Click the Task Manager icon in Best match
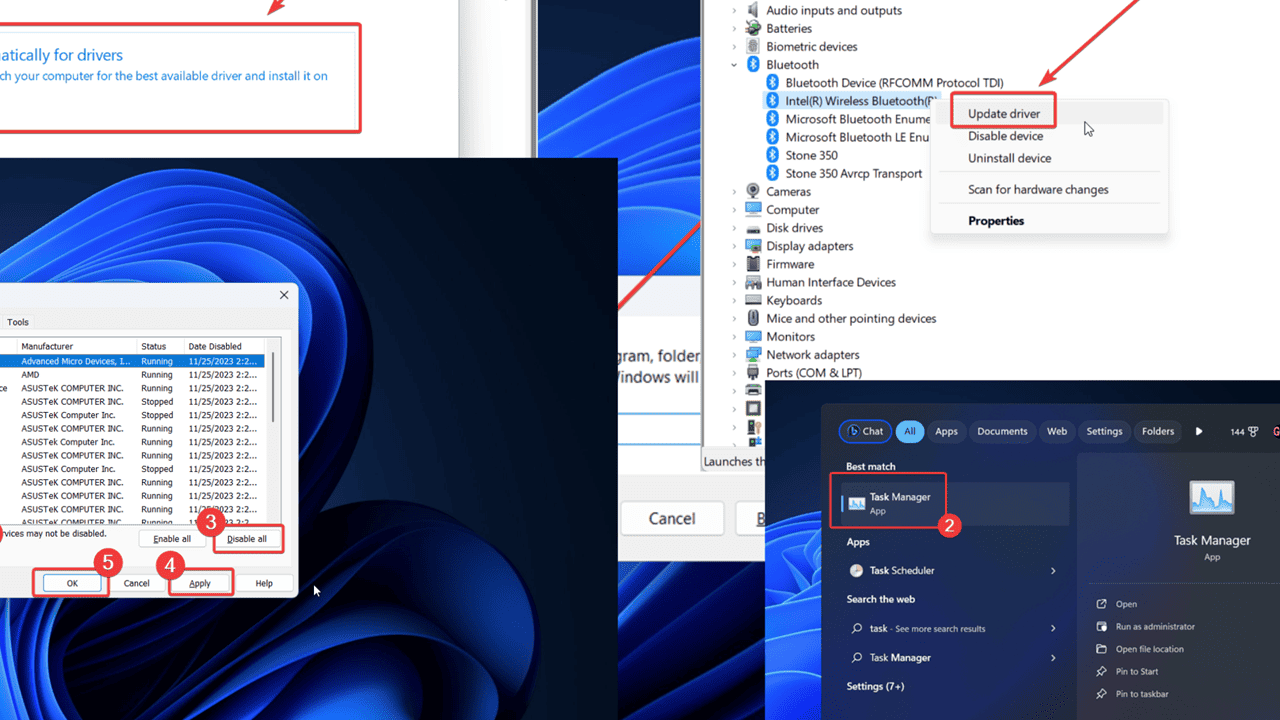The width and height of the screenshot is (1280, 720). point(856,503)
